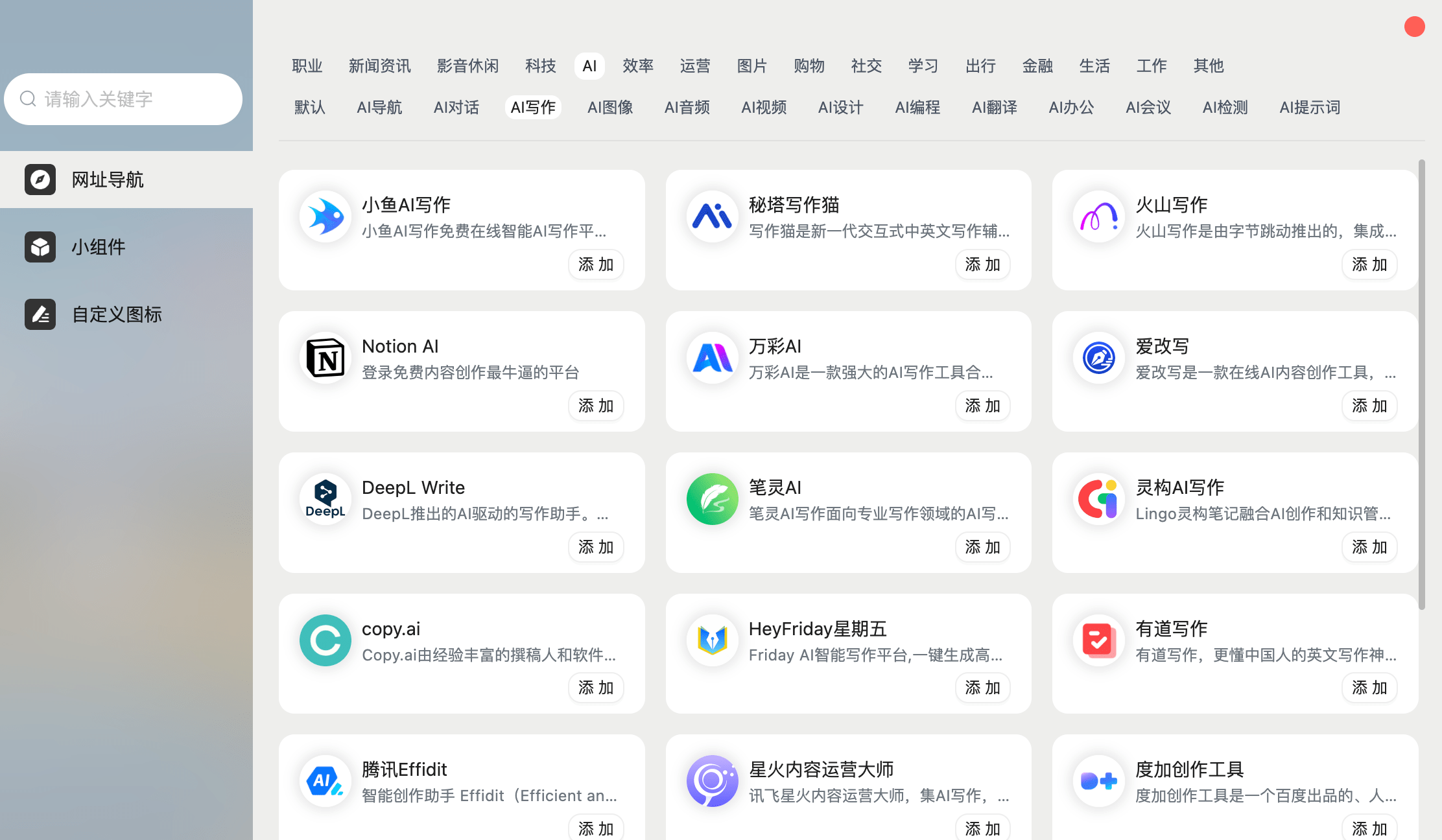Add 度加创作工具 with its 添加 button
Viewport: 1442px width, 840px height.
1369,828
